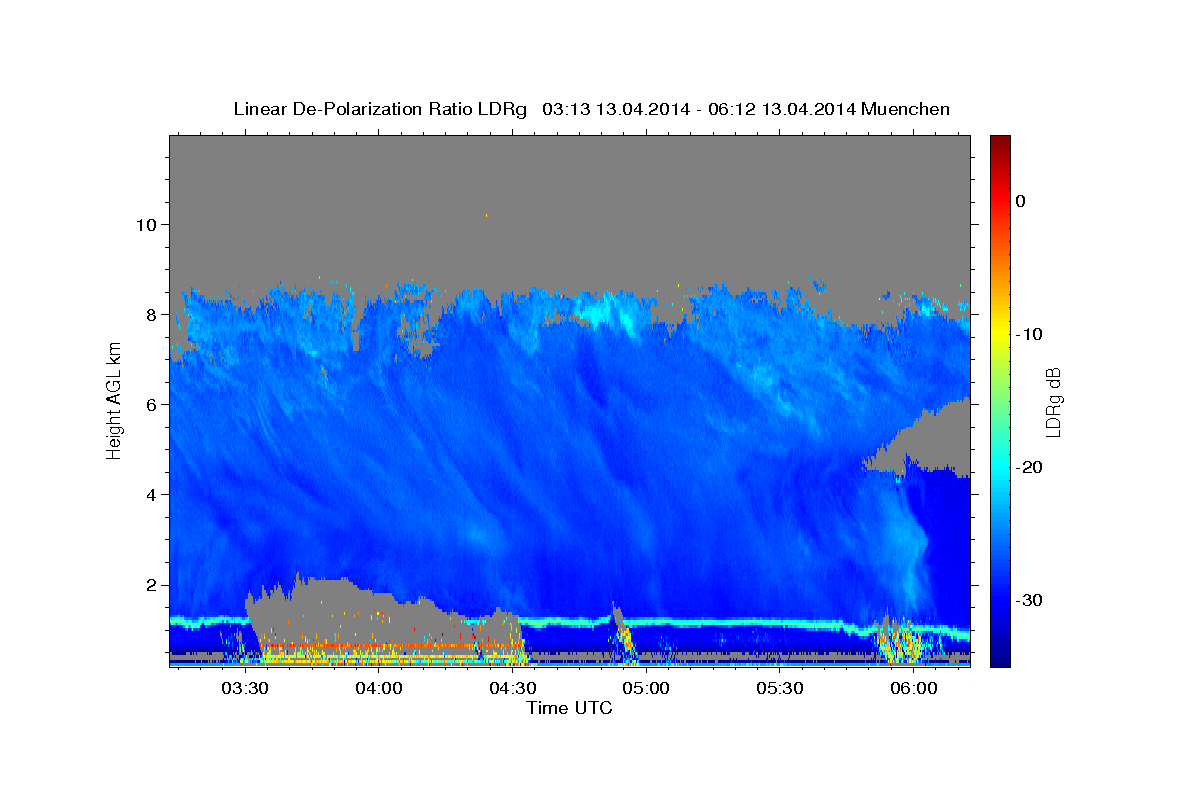This screenshot has width=1200, height=800.
Task: Click the 'Height AGL km' axis label
Action: click(114, 401)
